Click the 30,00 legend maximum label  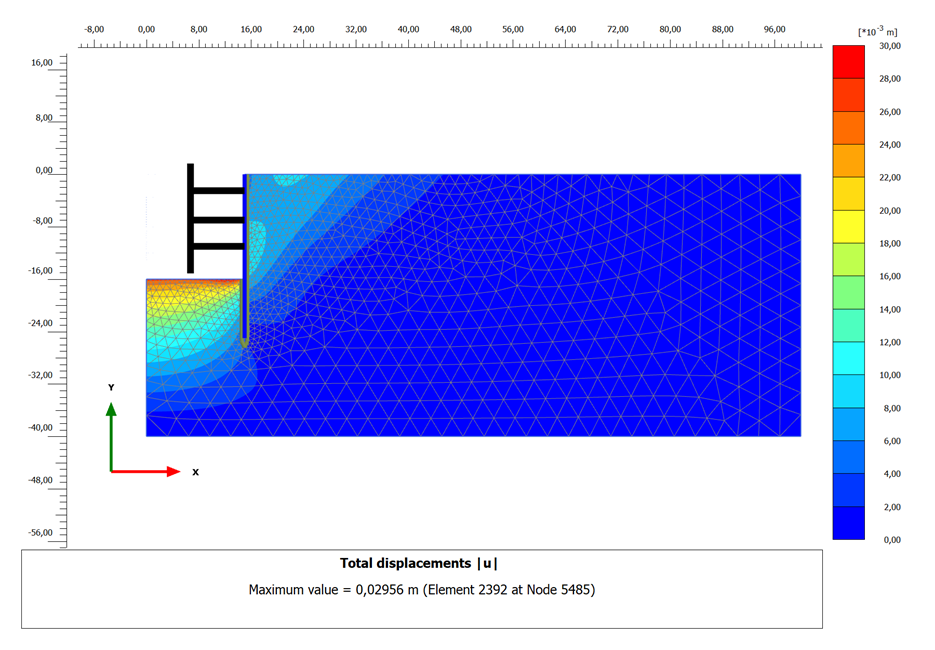[889, 46]
